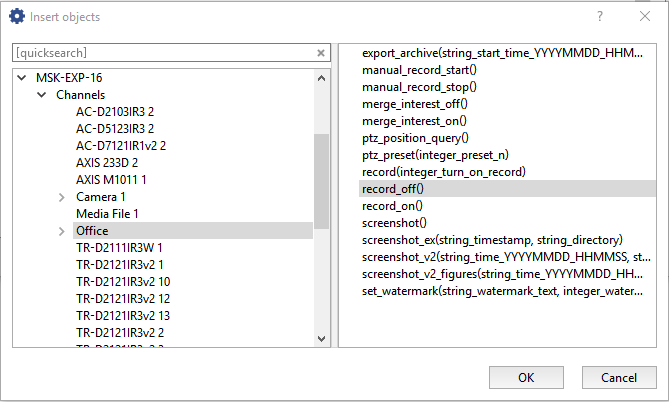Select the manual_record_start() function
Screen dimensions: 669x402
(x=419, y=69)
